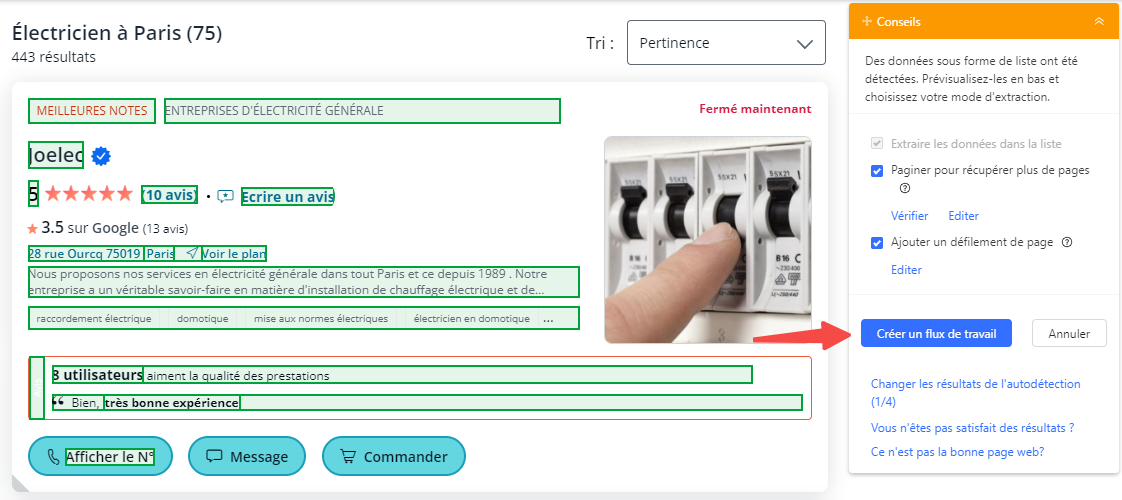Click the ellipsis after the service tags
Screen dimensions: 1122x500
548,319
